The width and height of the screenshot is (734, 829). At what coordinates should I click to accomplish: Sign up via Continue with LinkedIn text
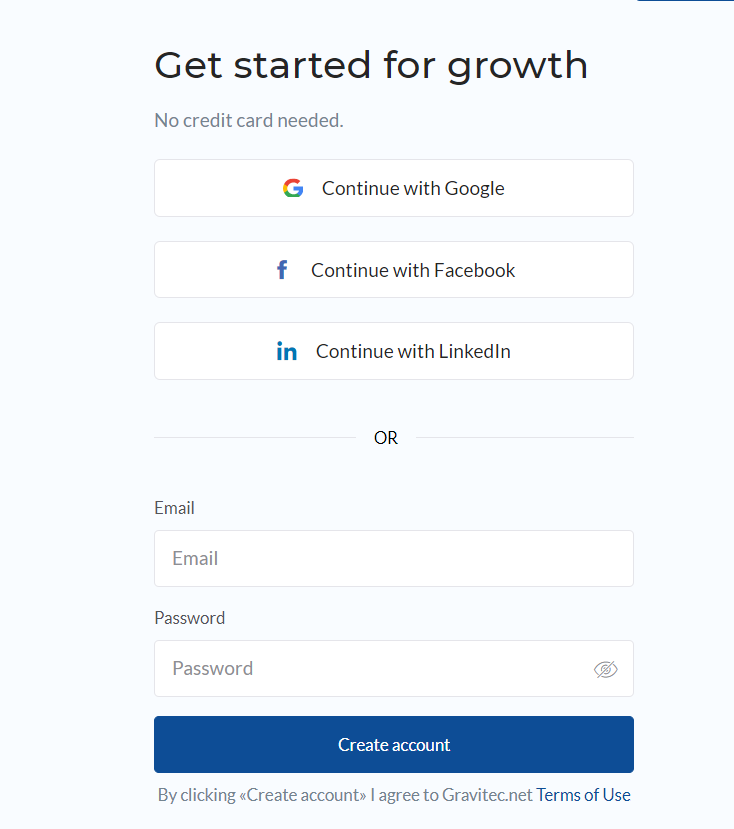(413, 351)
